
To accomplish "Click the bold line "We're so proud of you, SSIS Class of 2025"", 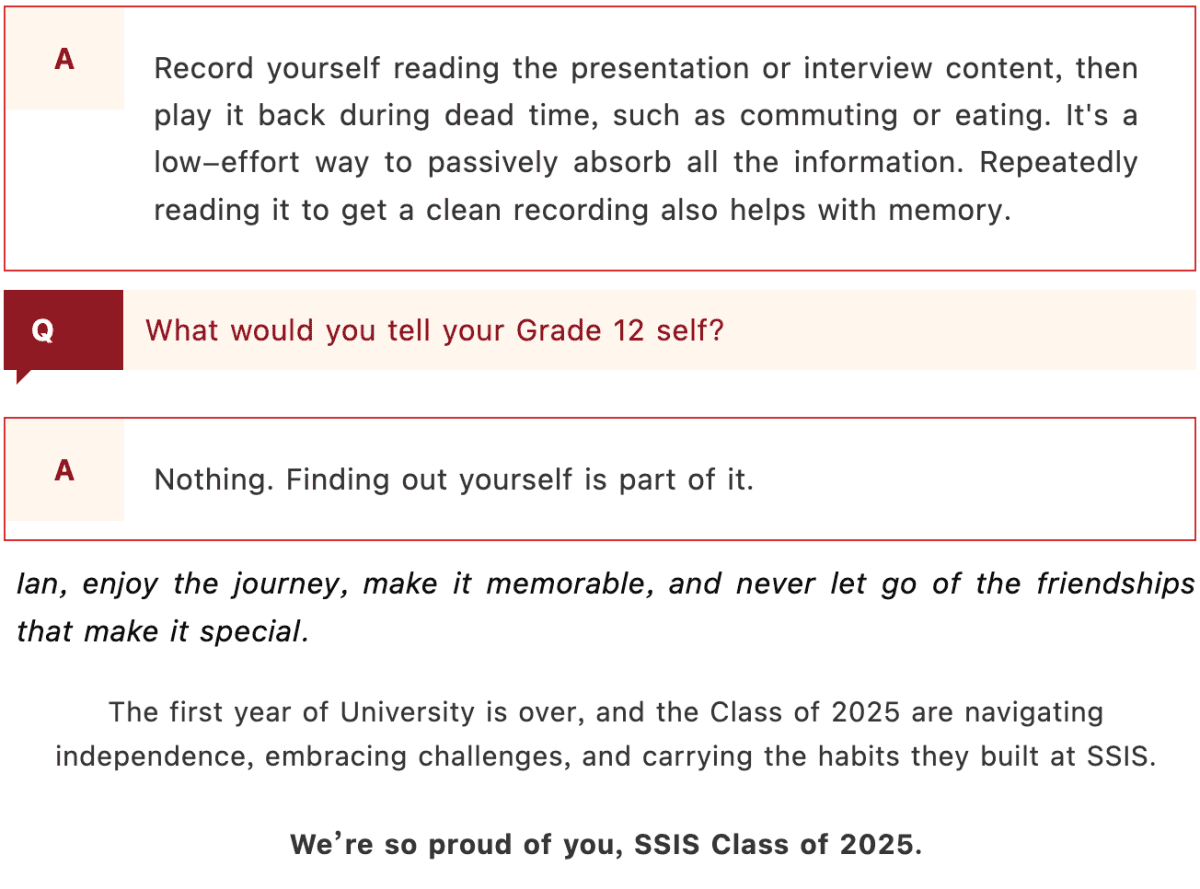I will (606, 845).
